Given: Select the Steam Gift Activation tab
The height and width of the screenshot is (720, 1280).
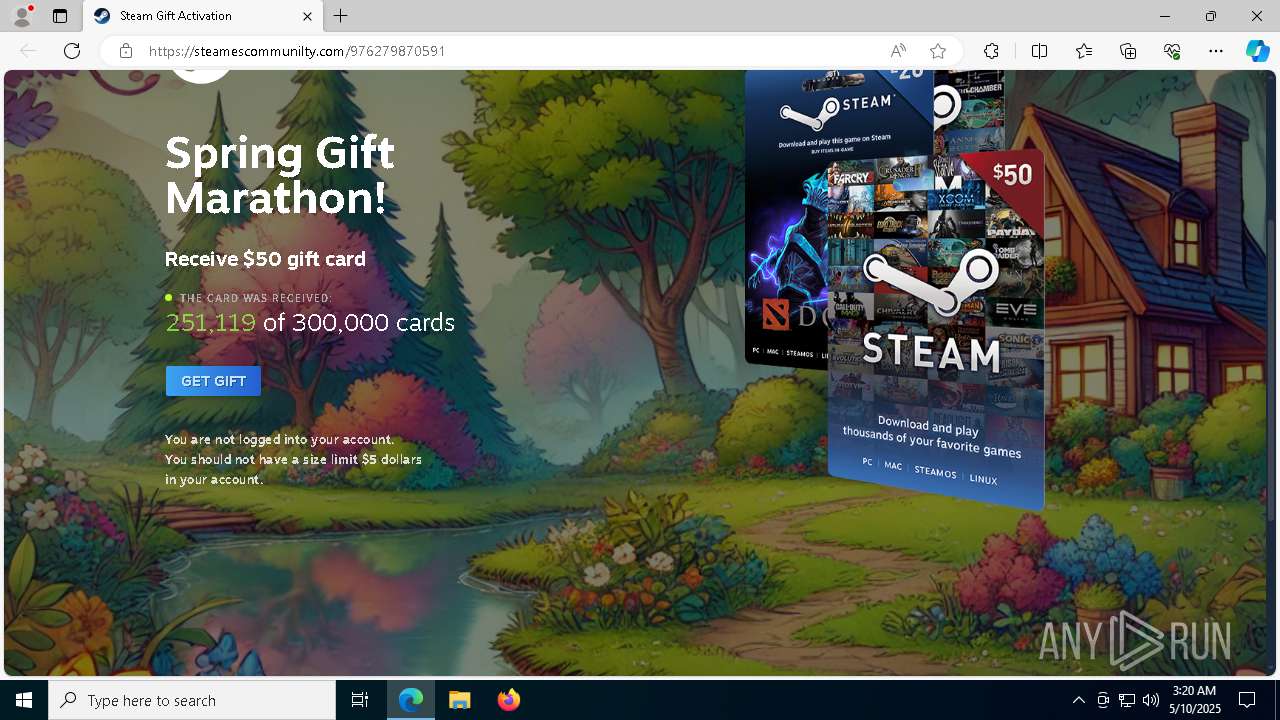Looking at the screenshot, I should (201, 16).
